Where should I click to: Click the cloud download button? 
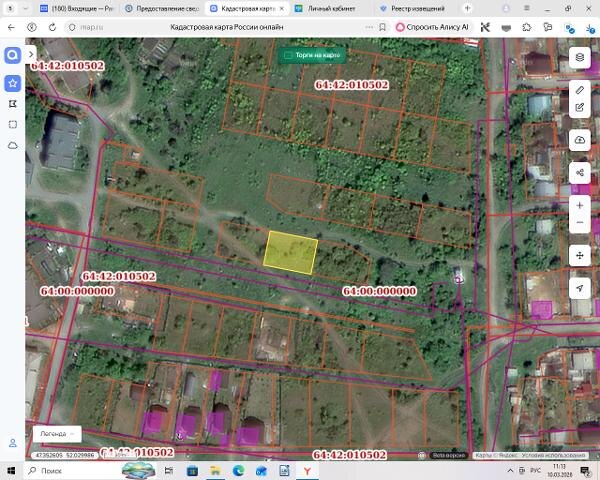[x=580, y=140]
